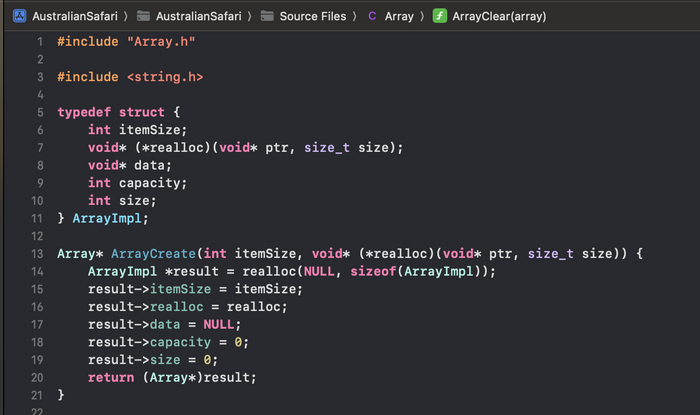This screenshot has height=415, width=700.
Task: Click NULL value on line 17
Action: click(x=219, y=324)
